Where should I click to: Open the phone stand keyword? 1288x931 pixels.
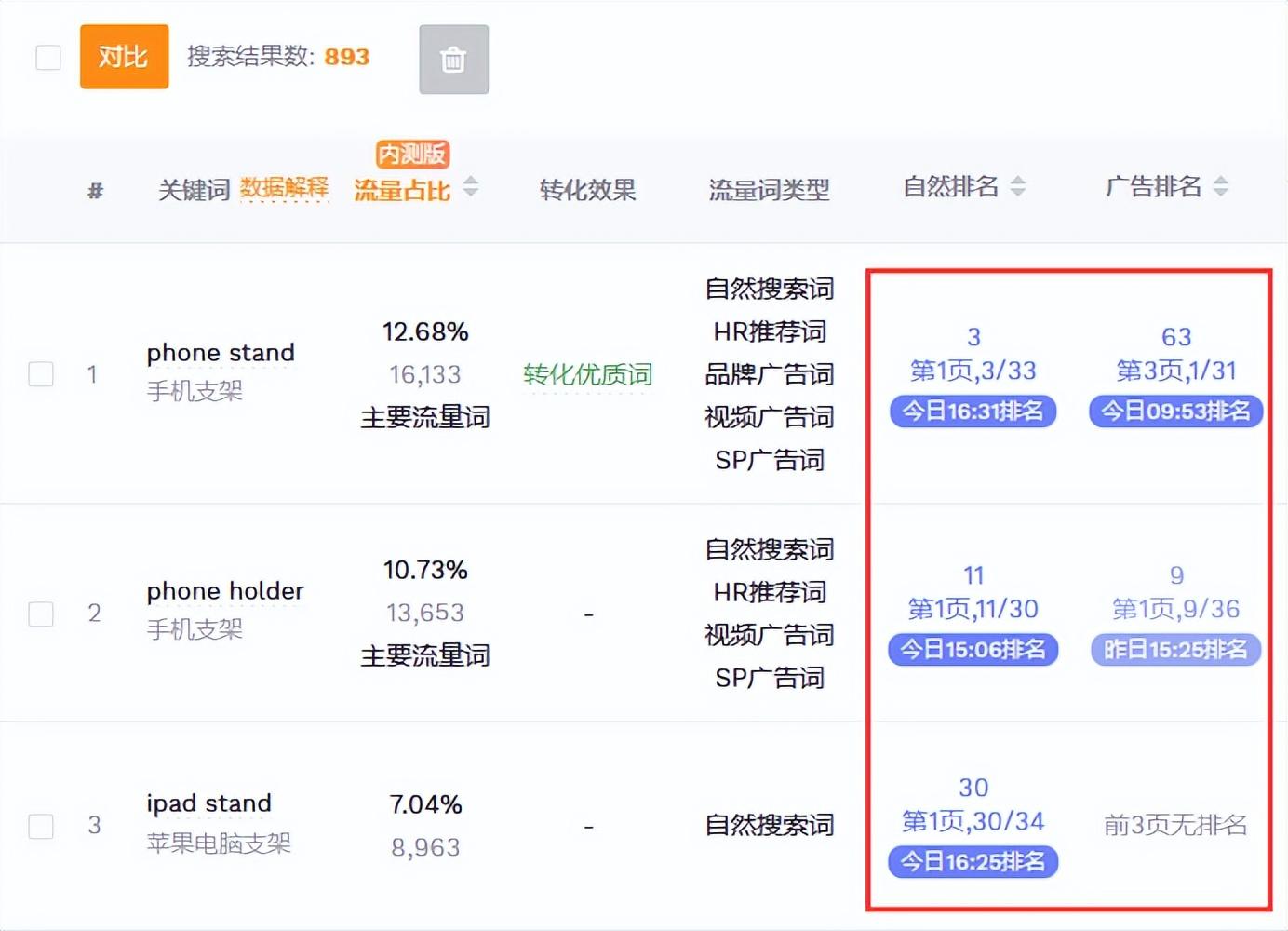(x=221, y=353)
